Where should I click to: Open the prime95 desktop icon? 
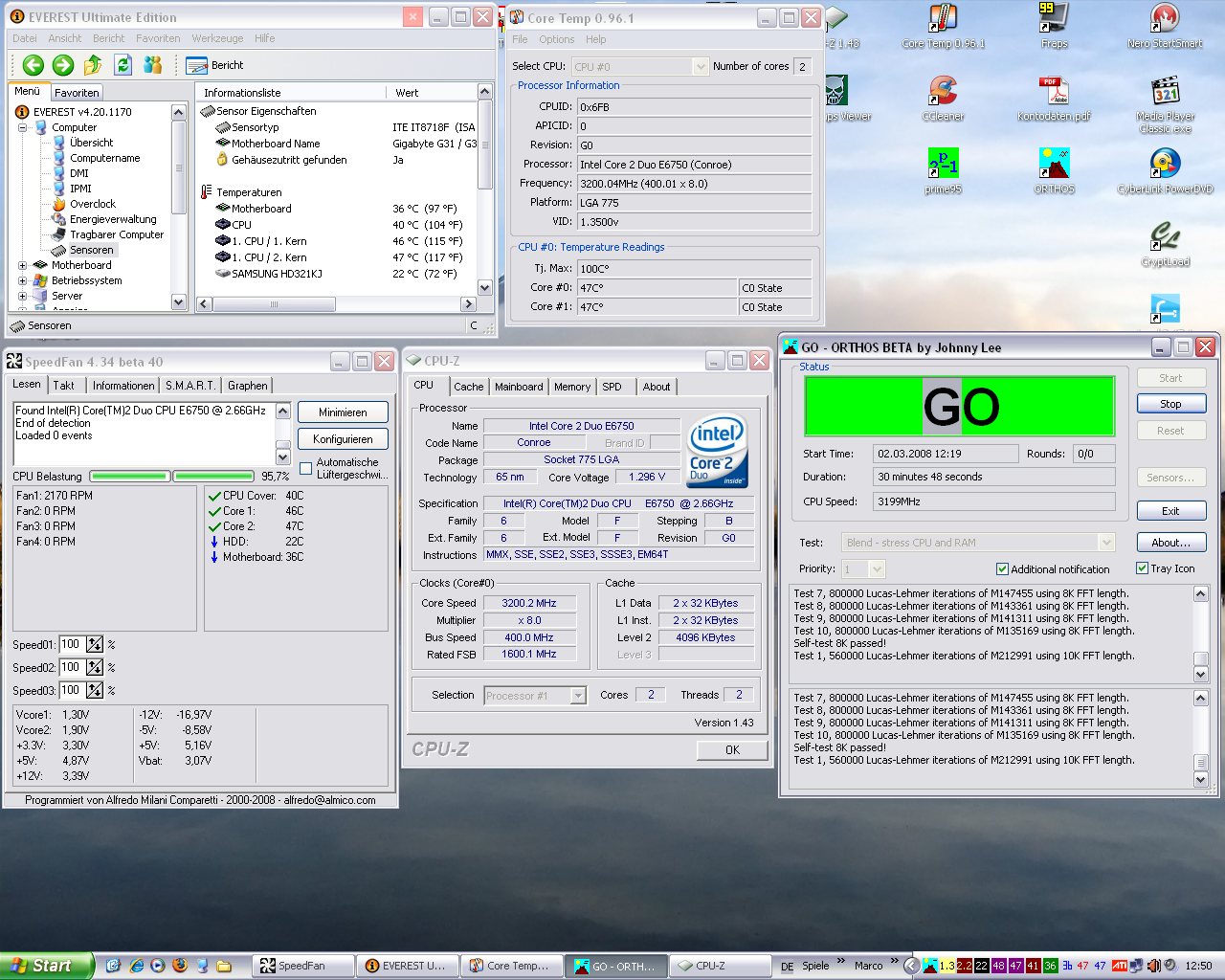pyautogui.click(x=943, y=171)
